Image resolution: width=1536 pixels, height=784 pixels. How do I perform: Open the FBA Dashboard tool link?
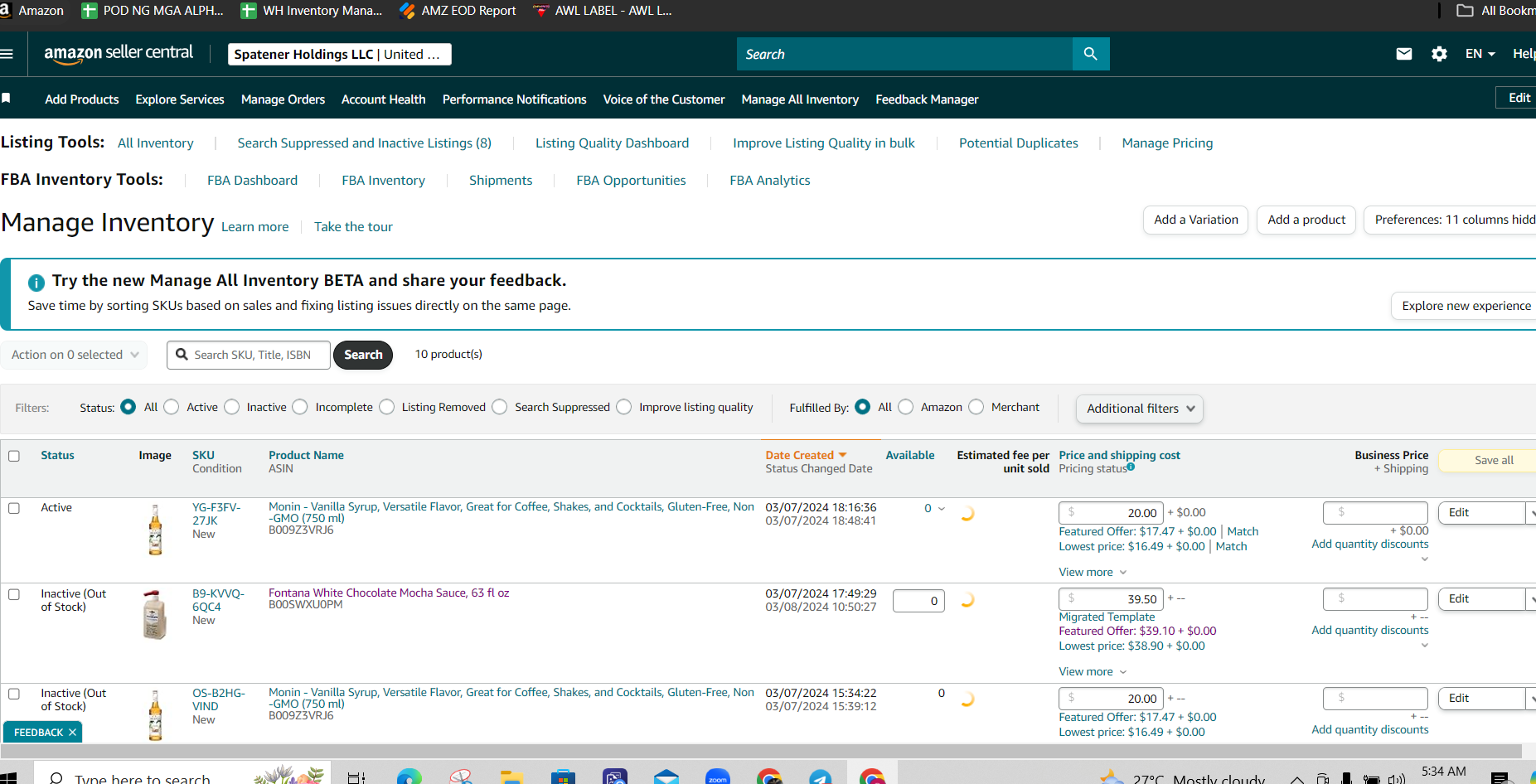(x=252, y=181)
